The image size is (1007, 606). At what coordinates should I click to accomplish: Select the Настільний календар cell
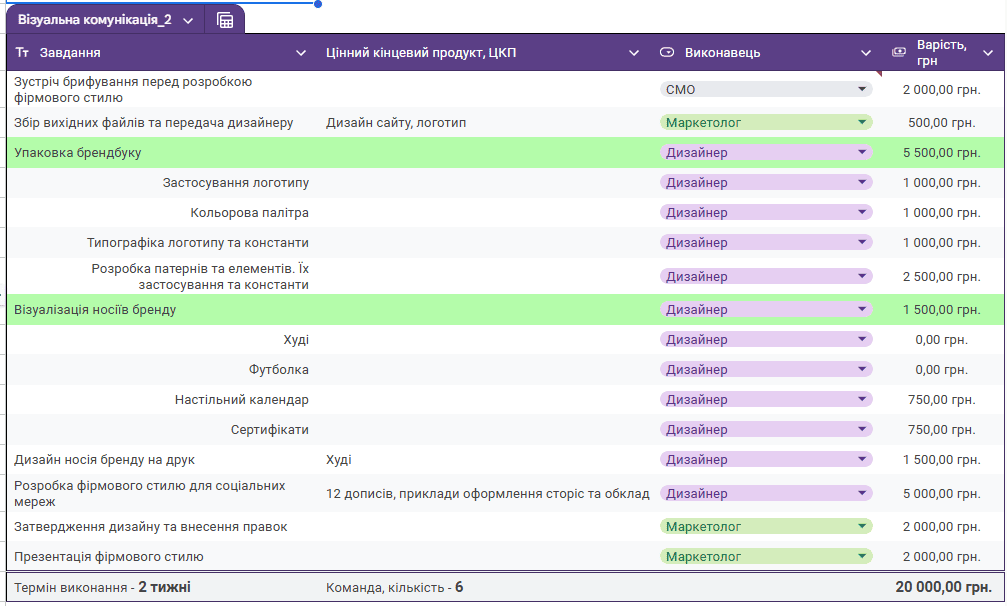click(163, 399)
